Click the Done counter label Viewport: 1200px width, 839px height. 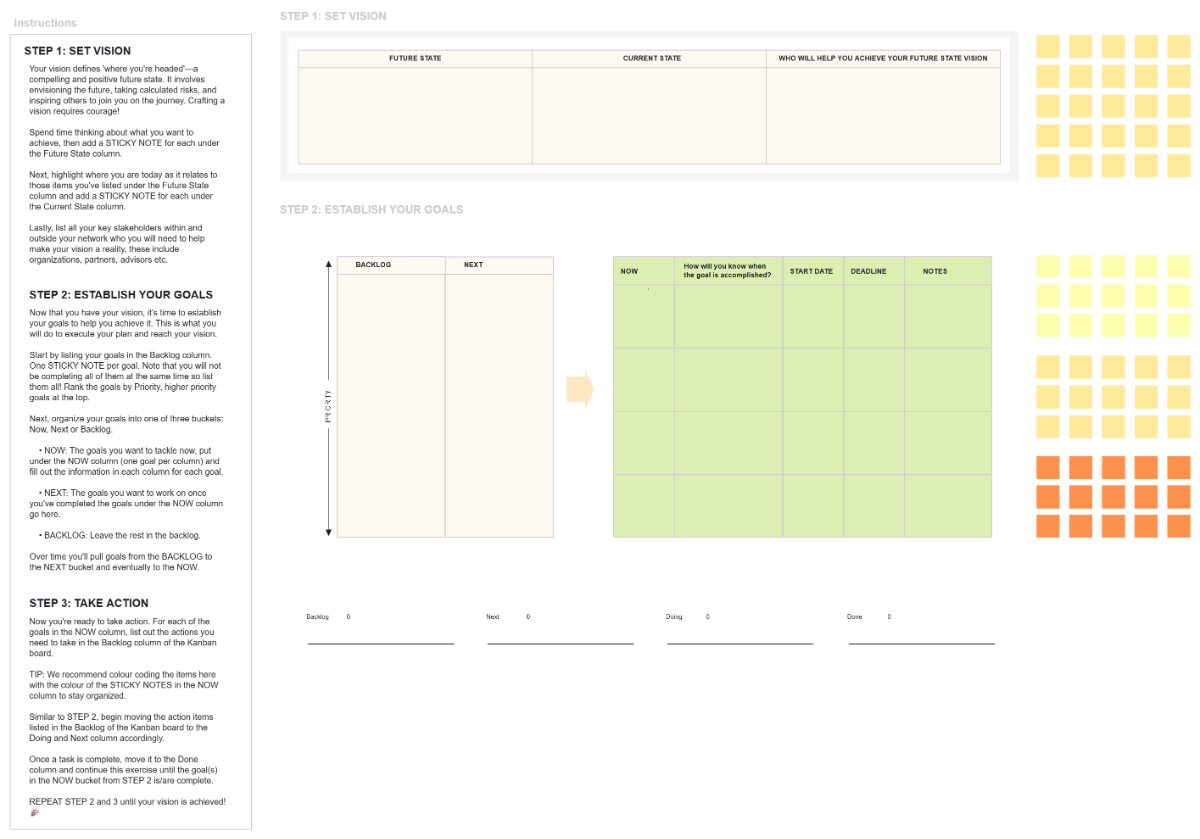click(x=855, y=617)
